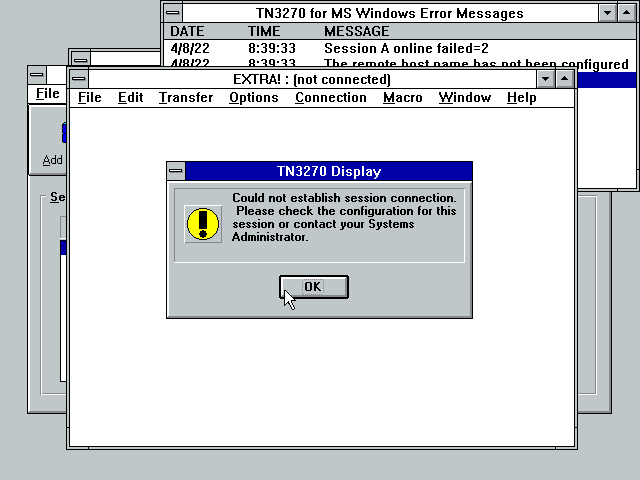Select 'The remote host name has not been configured' row
The width and height of the screenshot is (640, 480).
(x=400, y=62)
